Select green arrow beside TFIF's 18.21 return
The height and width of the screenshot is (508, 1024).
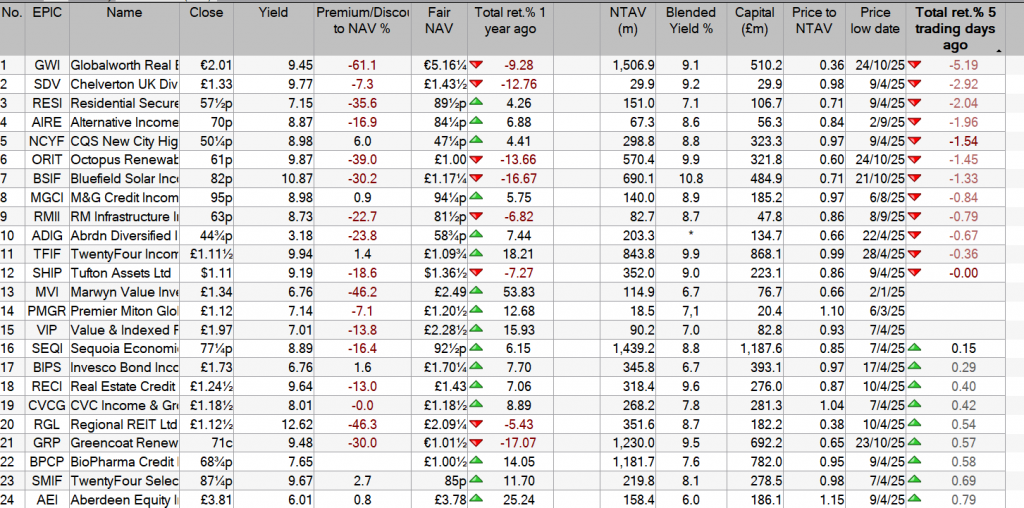(x=478, y=253)
